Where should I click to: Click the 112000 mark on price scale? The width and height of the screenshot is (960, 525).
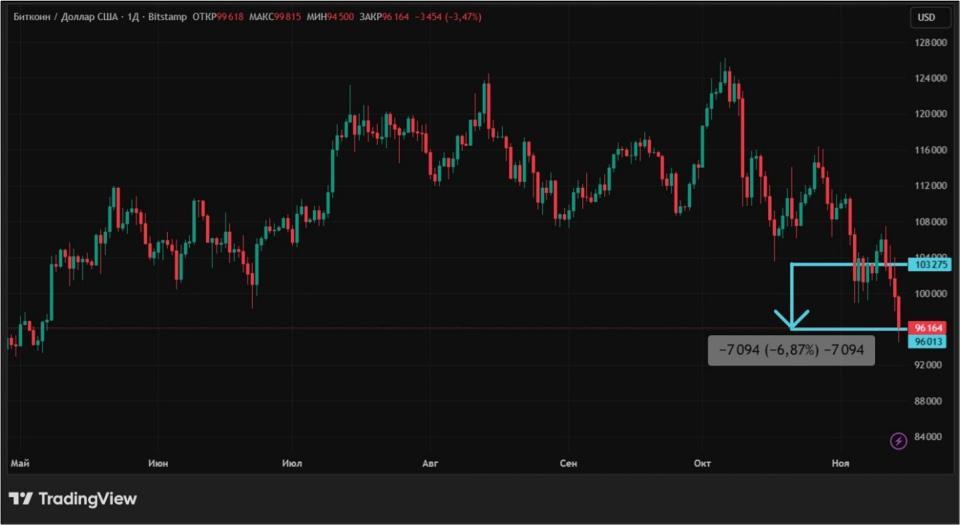(x=930, y=186)
